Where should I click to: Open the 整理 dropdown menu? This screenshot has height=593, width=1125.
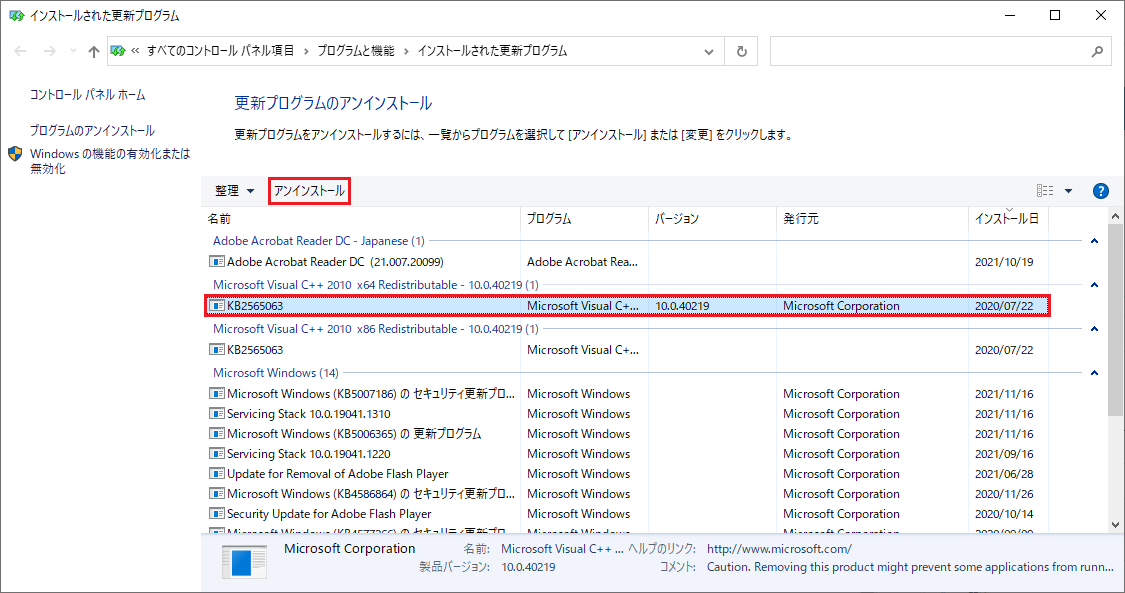[234, 191]
